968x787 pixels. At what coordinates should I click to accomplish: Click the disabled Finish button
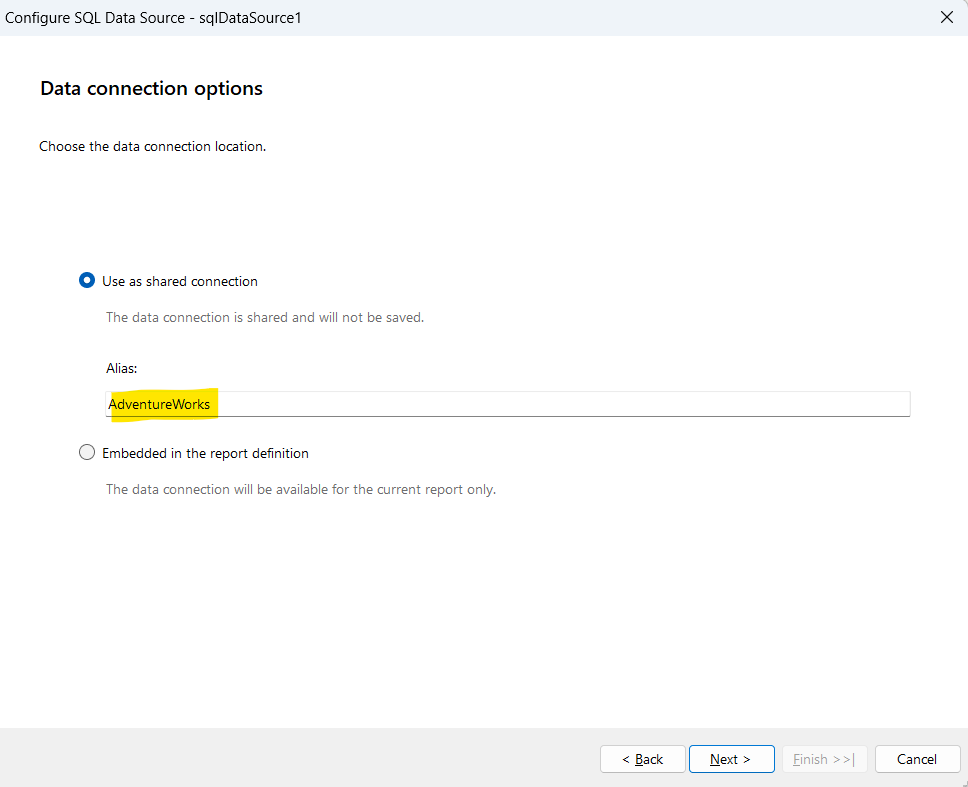[x=824, y=759]
